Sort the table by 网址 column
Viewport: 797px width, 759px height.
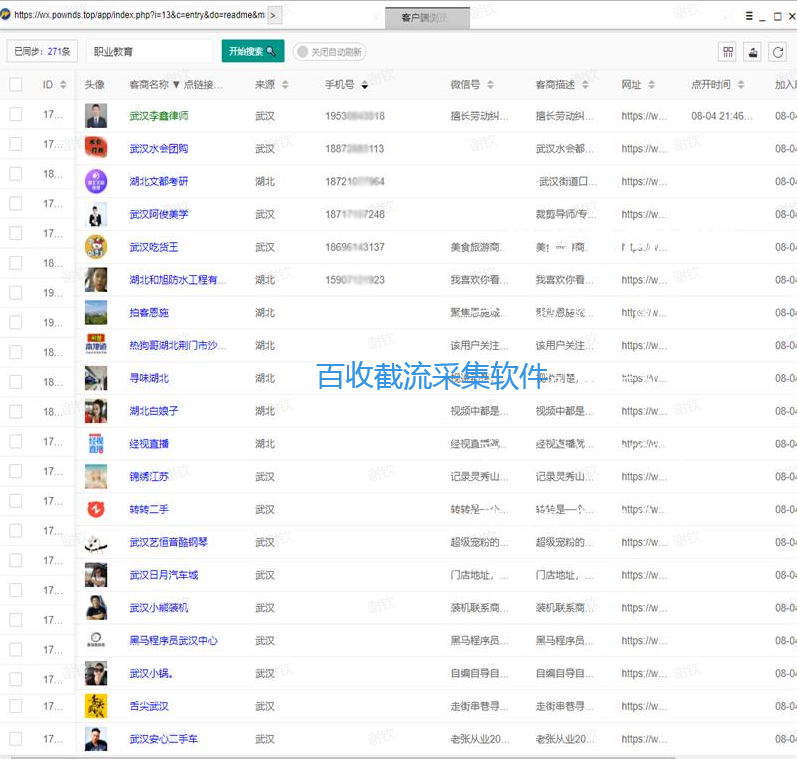(x=652, y=84)
